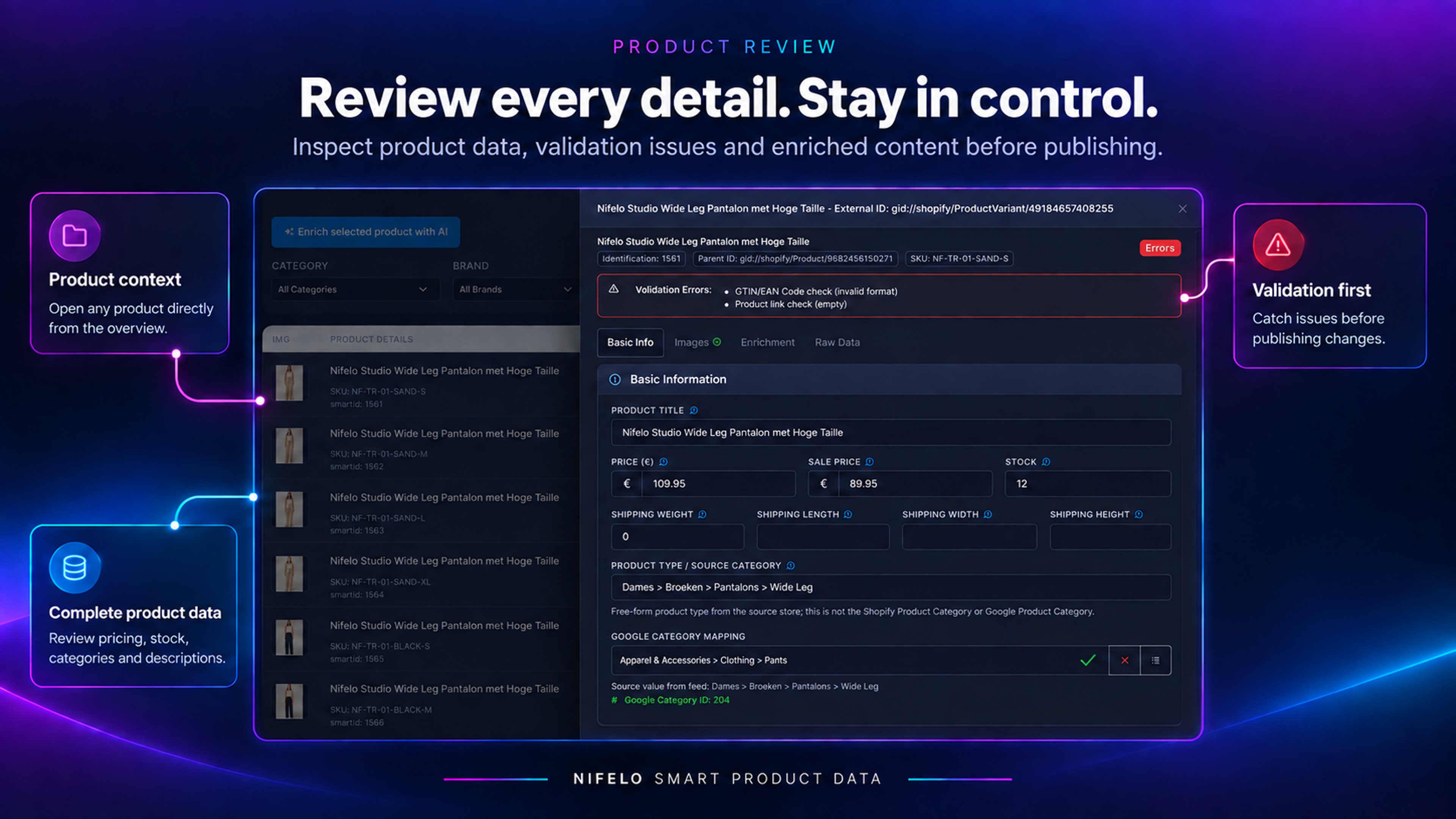Reject Google category mapping with red X
The height and width of the screenshot is (819, 1456).
tap(1125, 660)
